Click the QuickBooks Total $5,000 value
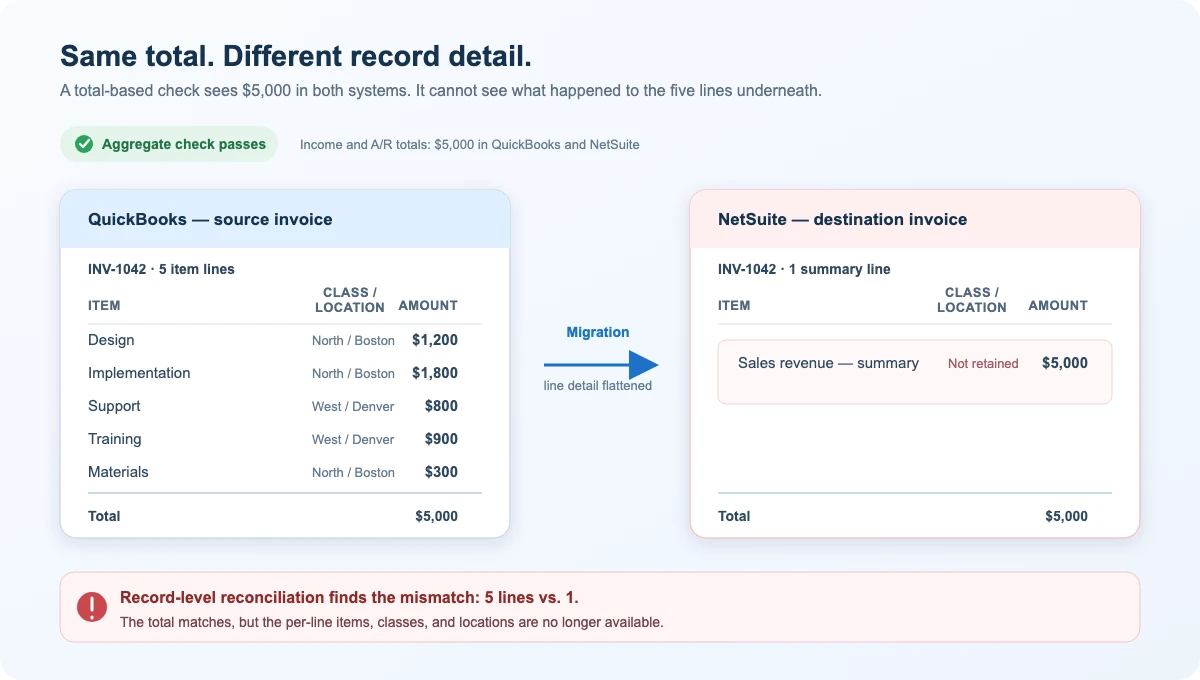The width and height of the screenshot is (1200, 680). tap(437, 516)
